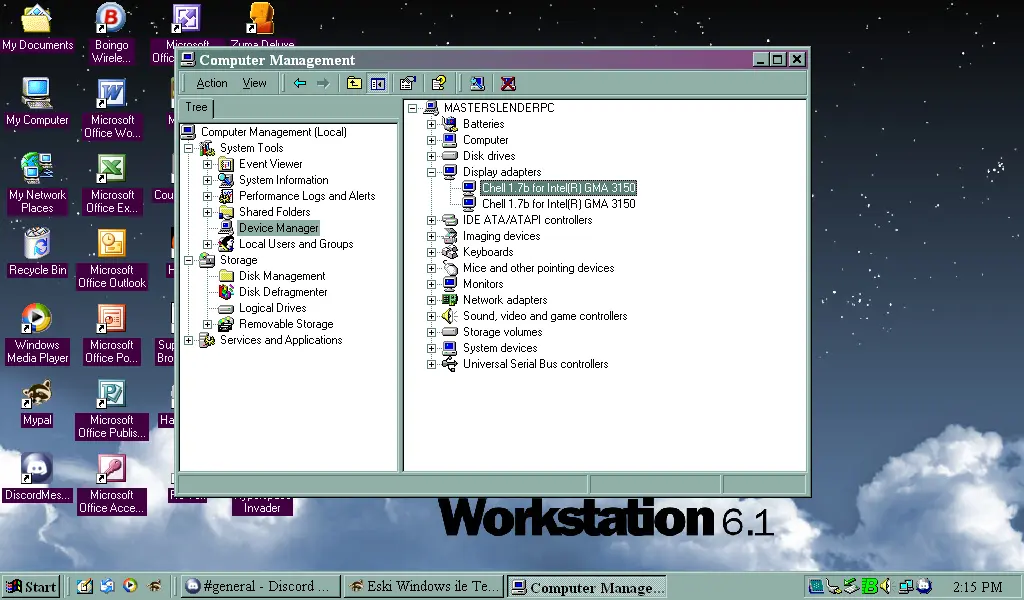Image resolution: width=1024 pixels, height=600 pixels.
Task: Click the clock showing 2:15 PM
Action: pyautogui.click(x=977, y=587)
